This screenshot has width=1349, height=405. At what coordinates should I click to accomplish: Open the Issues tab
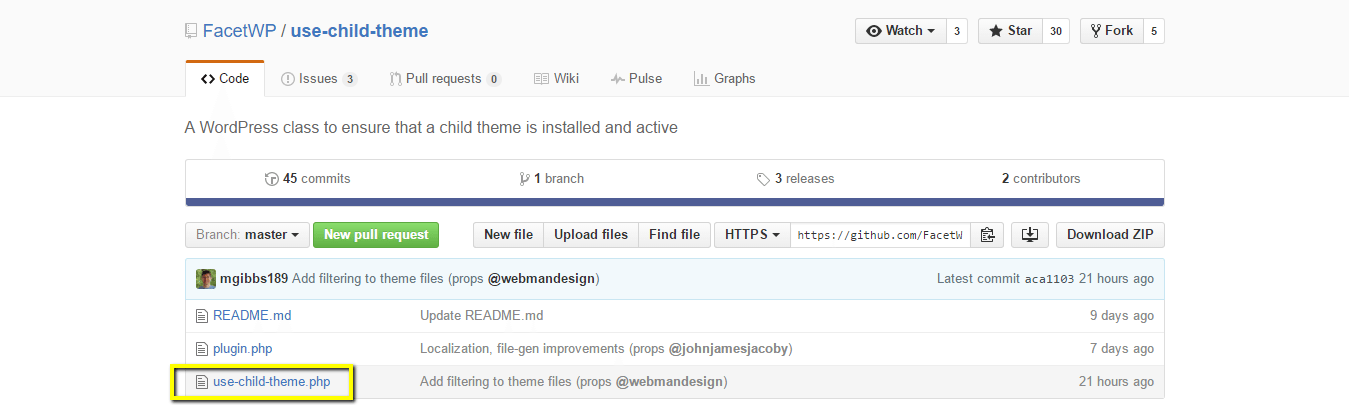point(319,79)
